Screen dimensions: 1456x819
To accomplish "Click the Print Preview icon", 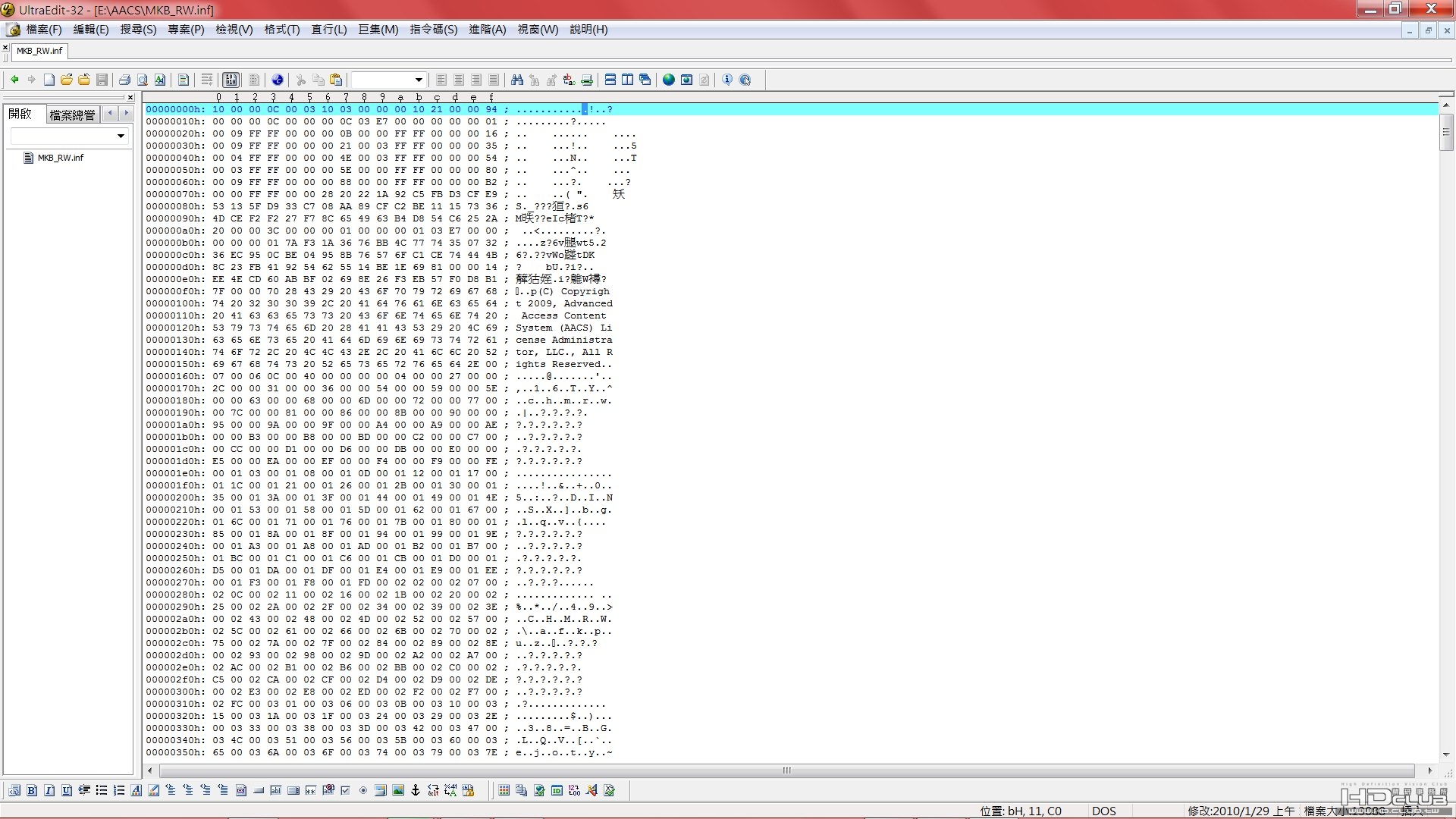I will (x=142, y=80).
